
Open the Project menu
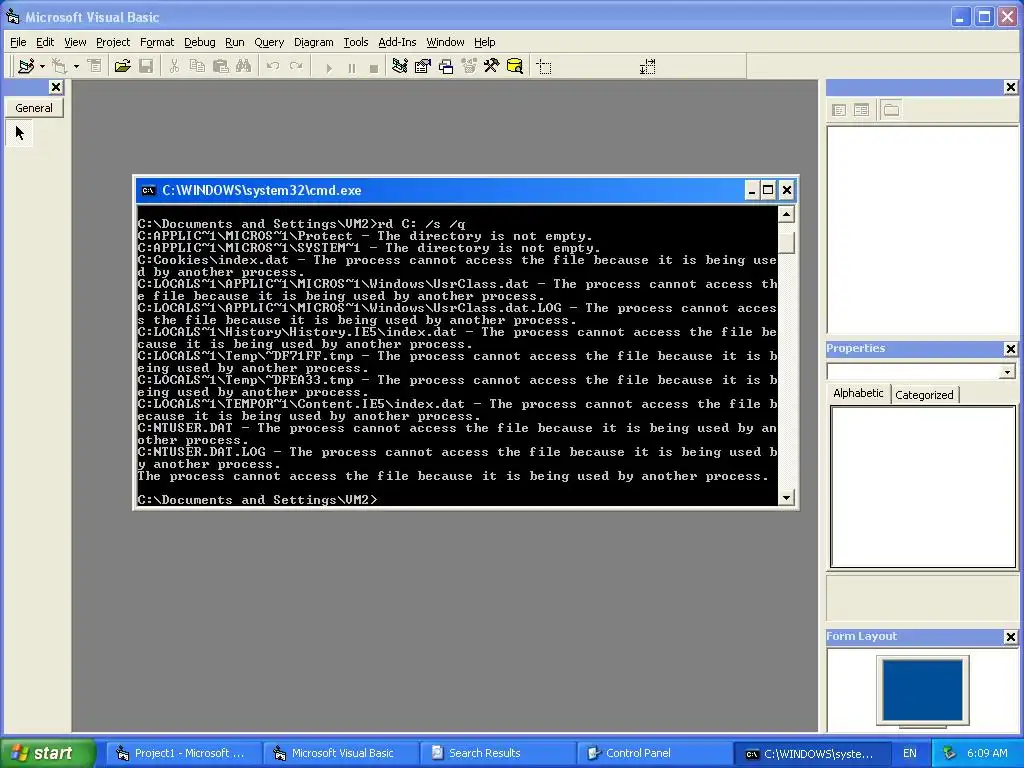(x=113, y=42)
